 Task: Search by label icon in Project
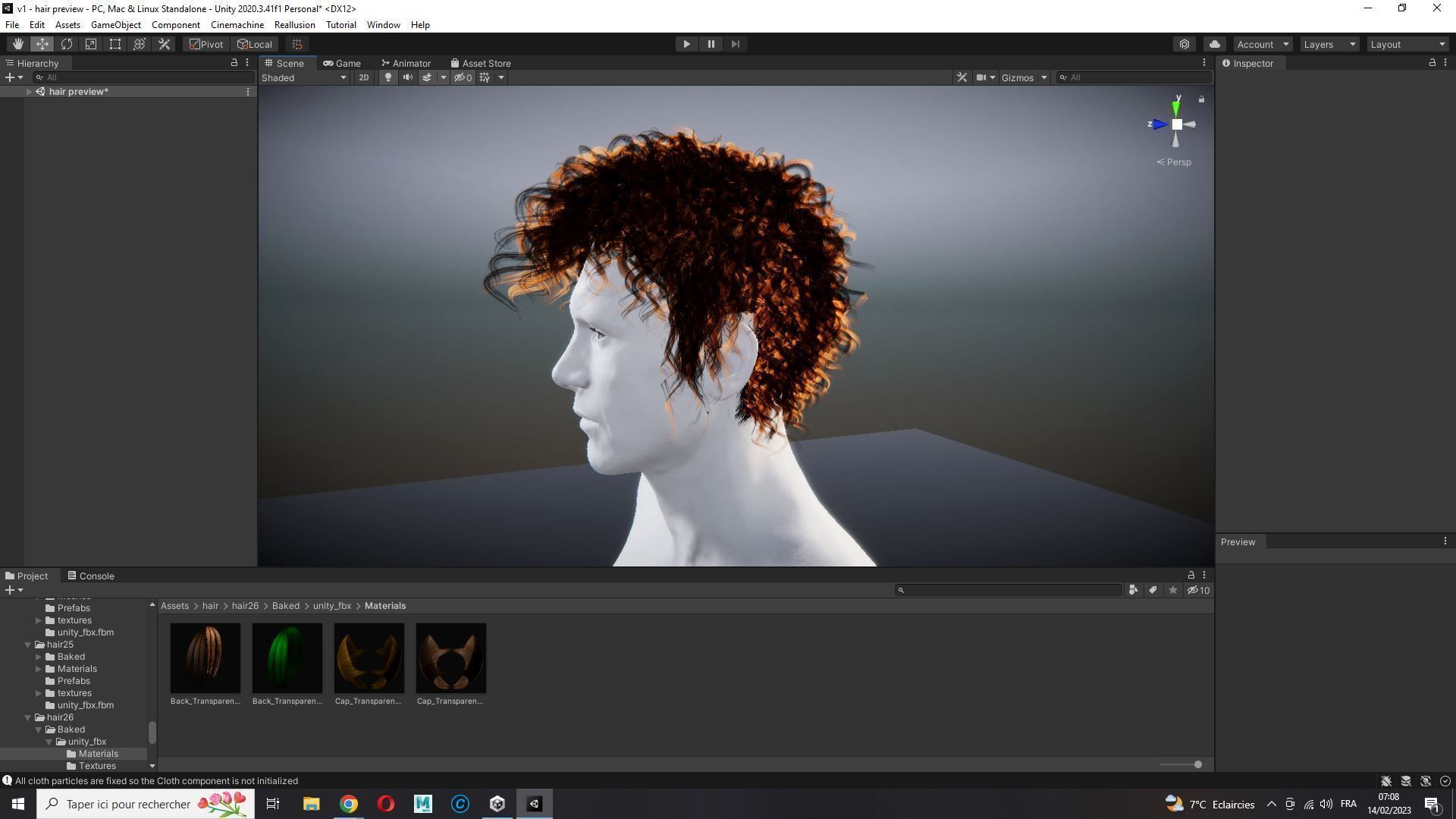(x=1153, y=590)
